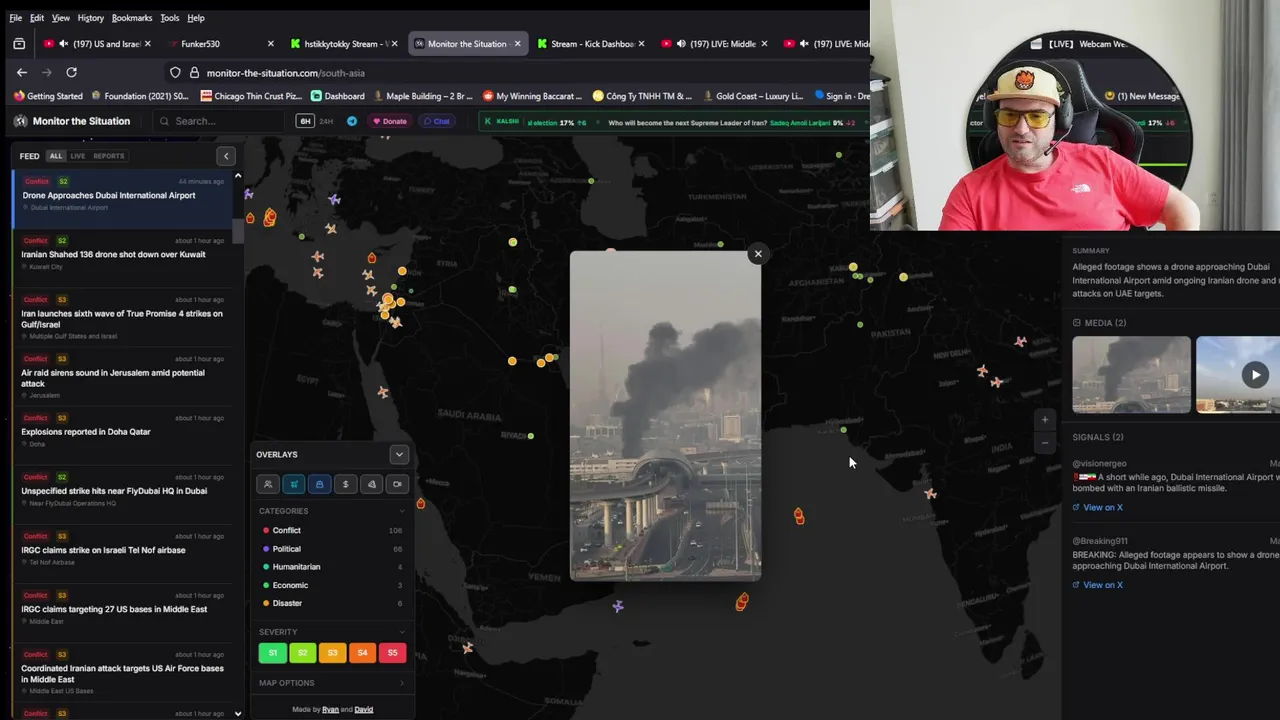The image size is (1280, 720).
Task: Click the address bar URL
Action: (286, 73)
